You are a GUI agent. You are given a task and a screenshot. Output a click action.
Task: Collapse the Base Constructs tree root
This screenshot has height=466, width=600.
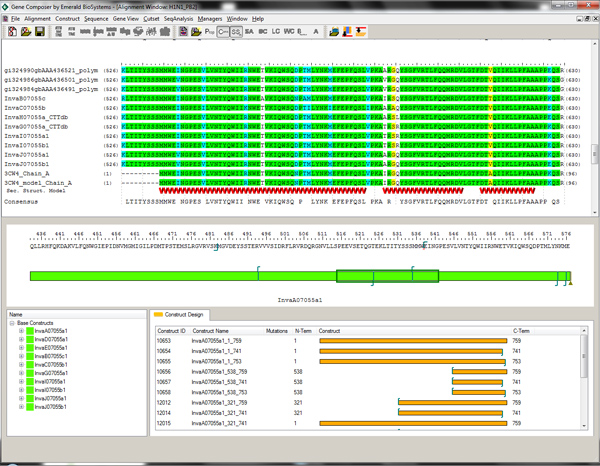[12, 323]
